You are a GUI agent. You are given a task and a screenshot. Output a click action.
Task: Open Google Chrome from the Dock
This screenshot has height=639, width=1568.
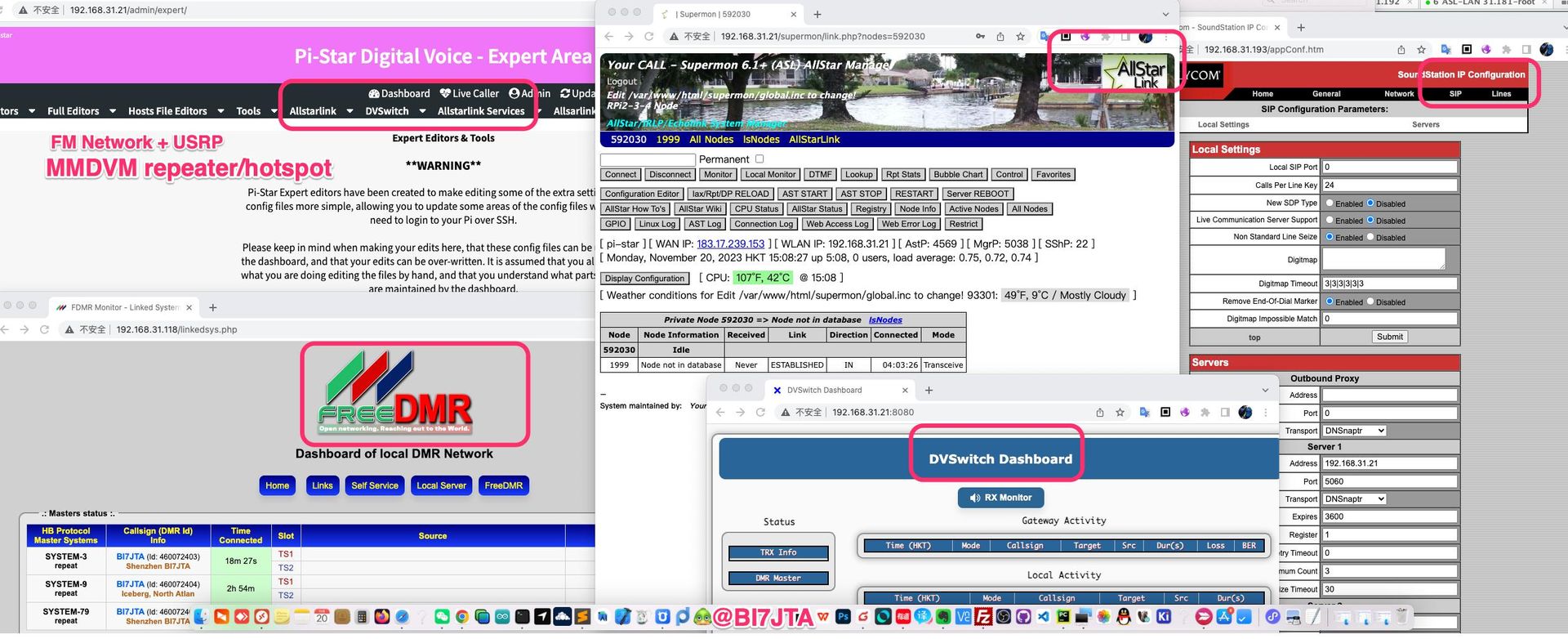pos(462,617)
